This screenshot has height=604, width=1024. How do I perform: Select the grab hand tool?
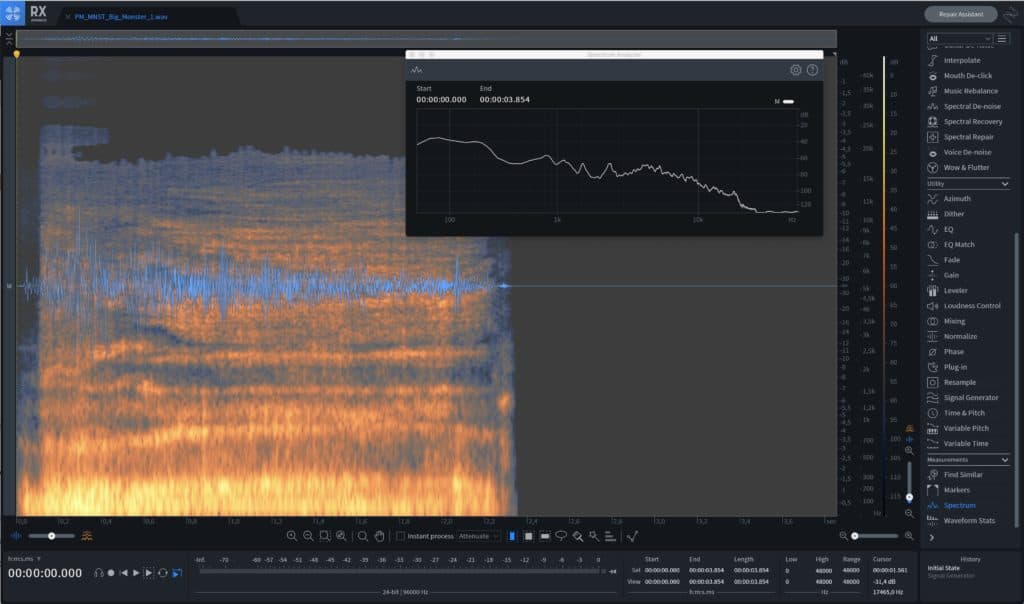379,536
